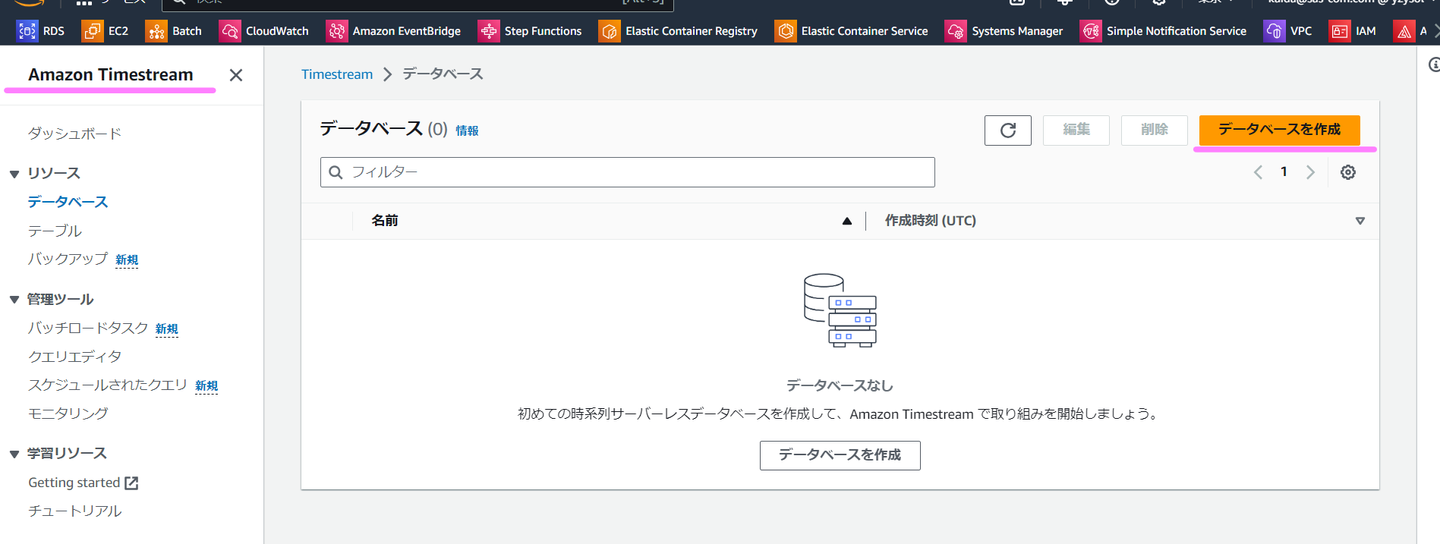Open ダッシュボード in side navigation

point(75,133)
